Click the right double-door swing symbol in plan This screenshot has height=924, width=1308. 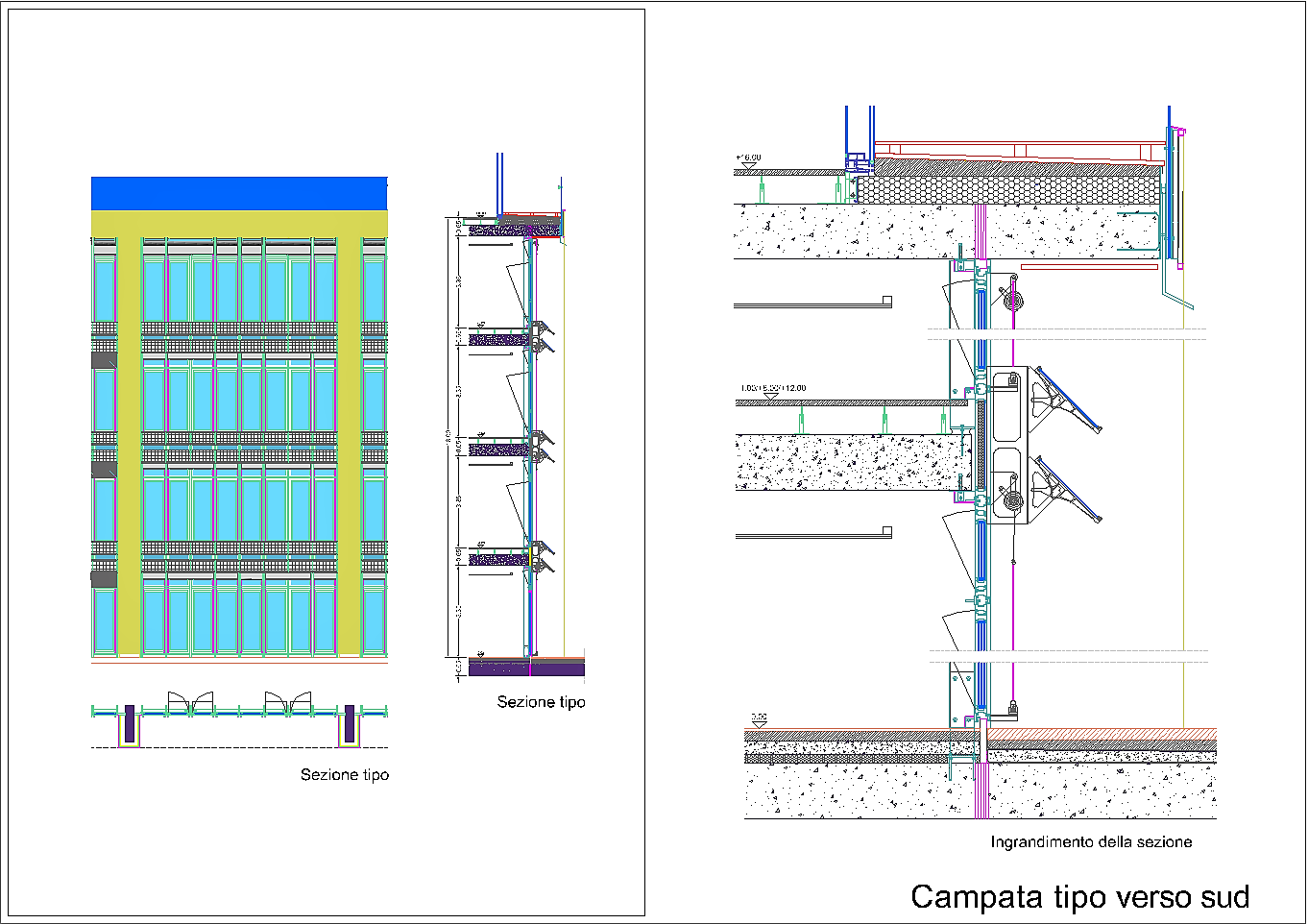(x=288, y=702)
